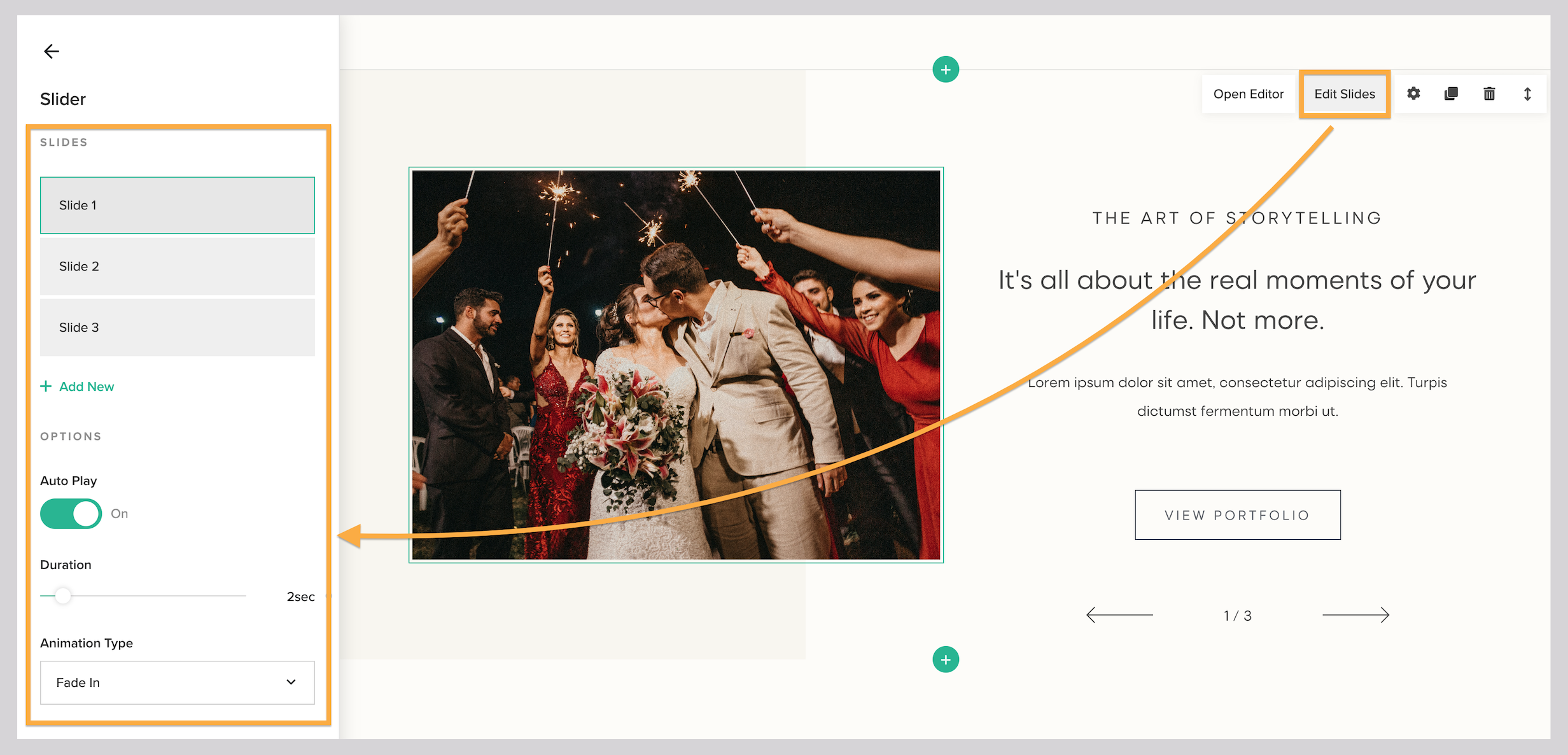Viewport: 1568px width, 755px height.
Task: Open the Animation Type dropdown
Action: (x=177, y=682)
